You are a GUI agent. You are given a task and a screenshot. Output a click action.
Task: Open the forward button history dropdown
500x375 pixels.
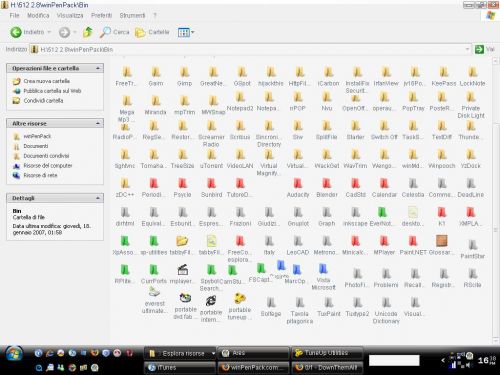tap(75, 32)
